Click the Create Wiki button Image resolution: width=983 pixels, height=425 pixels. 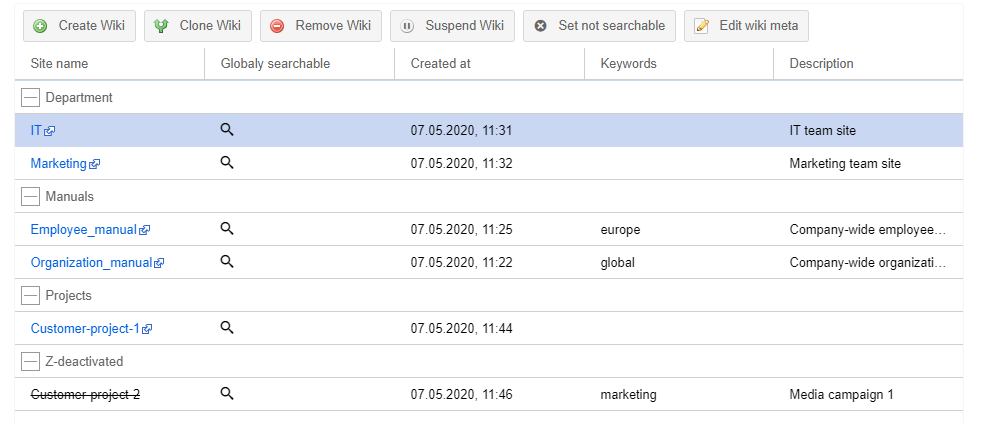[79, 26]
